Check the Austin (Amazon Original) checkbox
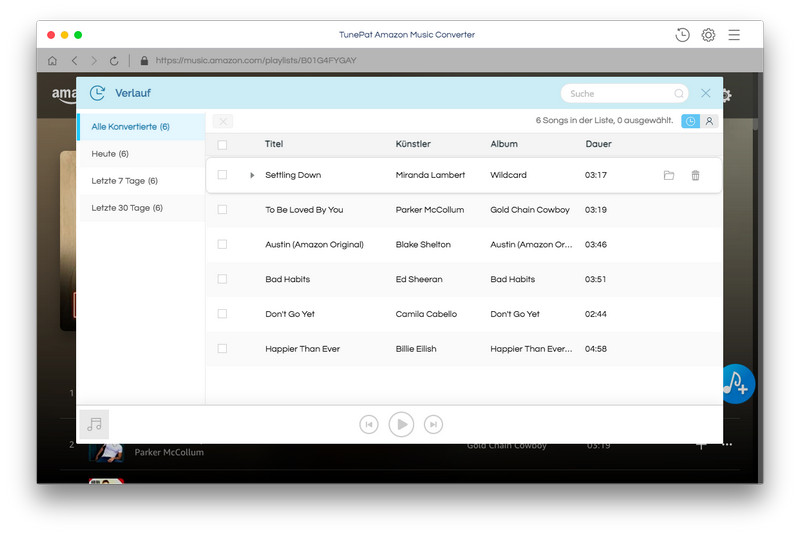 [222, 244]
